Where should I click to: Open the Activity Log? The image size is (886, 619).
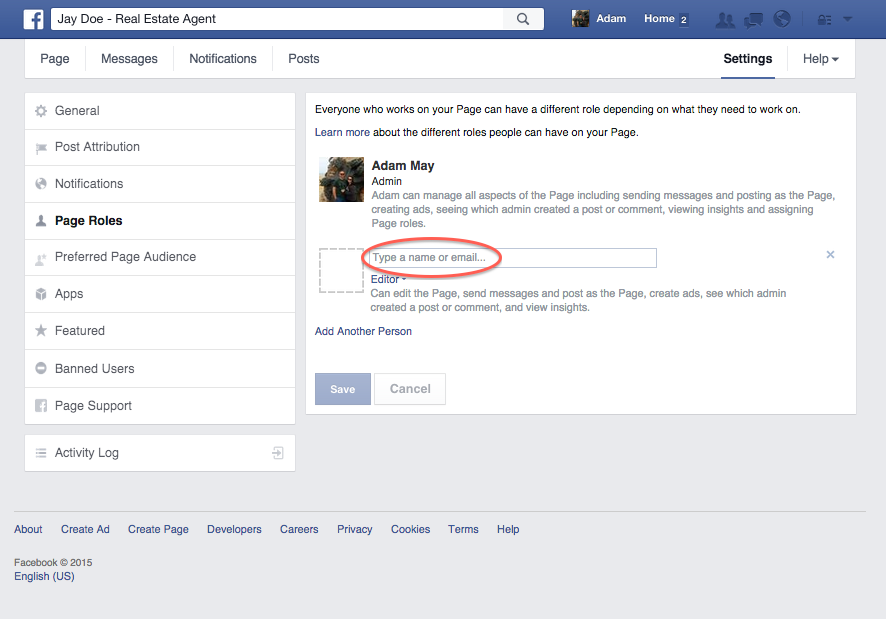pos(160,453)
